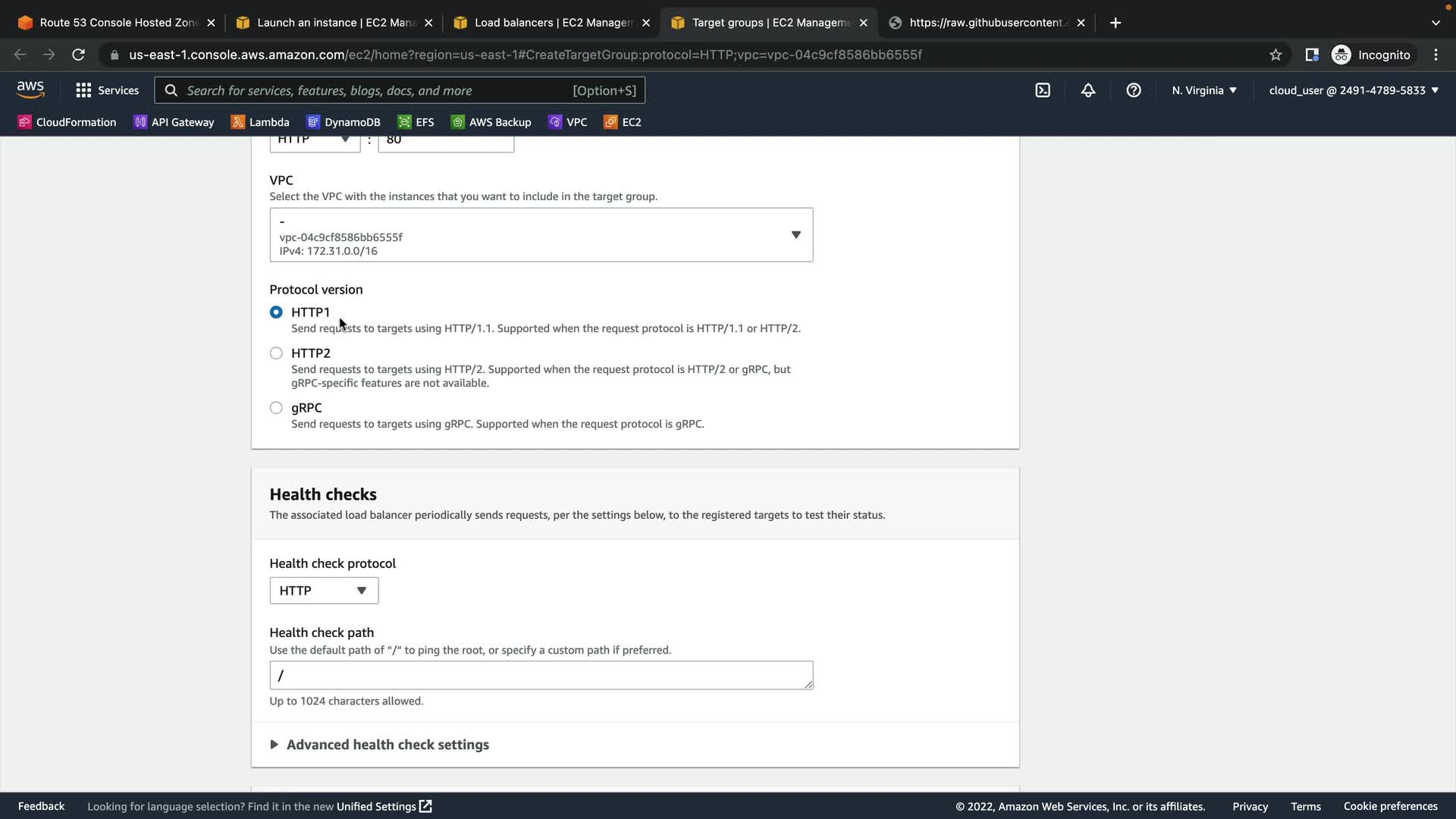
Task: Open the notifications bell
Action: click(x=1088, y=90)
